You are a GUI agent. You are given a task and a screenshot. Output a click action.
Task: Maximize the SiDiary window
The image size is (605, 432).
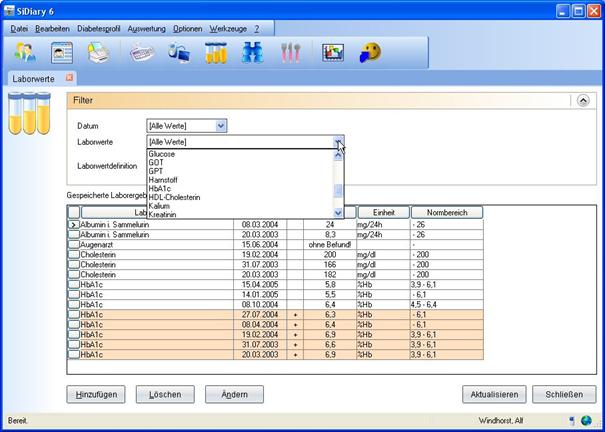tap(578, 11)
